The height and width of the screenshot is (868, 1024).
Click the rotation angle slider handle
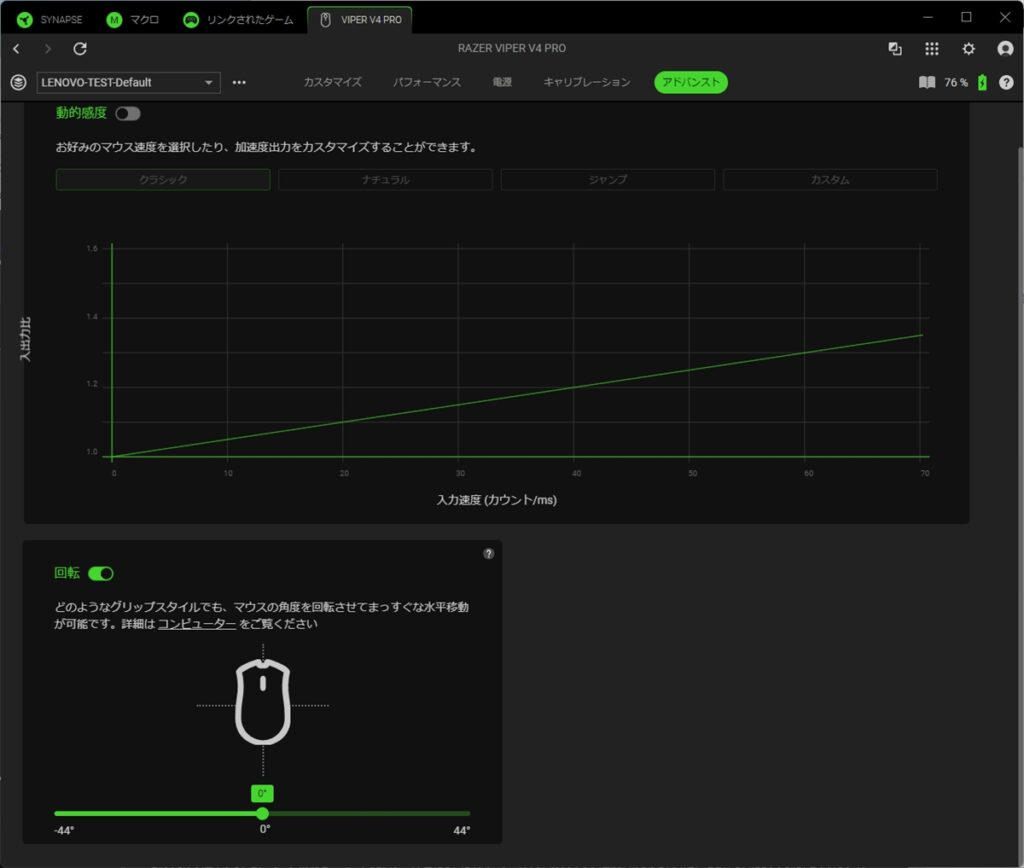pyautogui.click(x=263, y=813)
